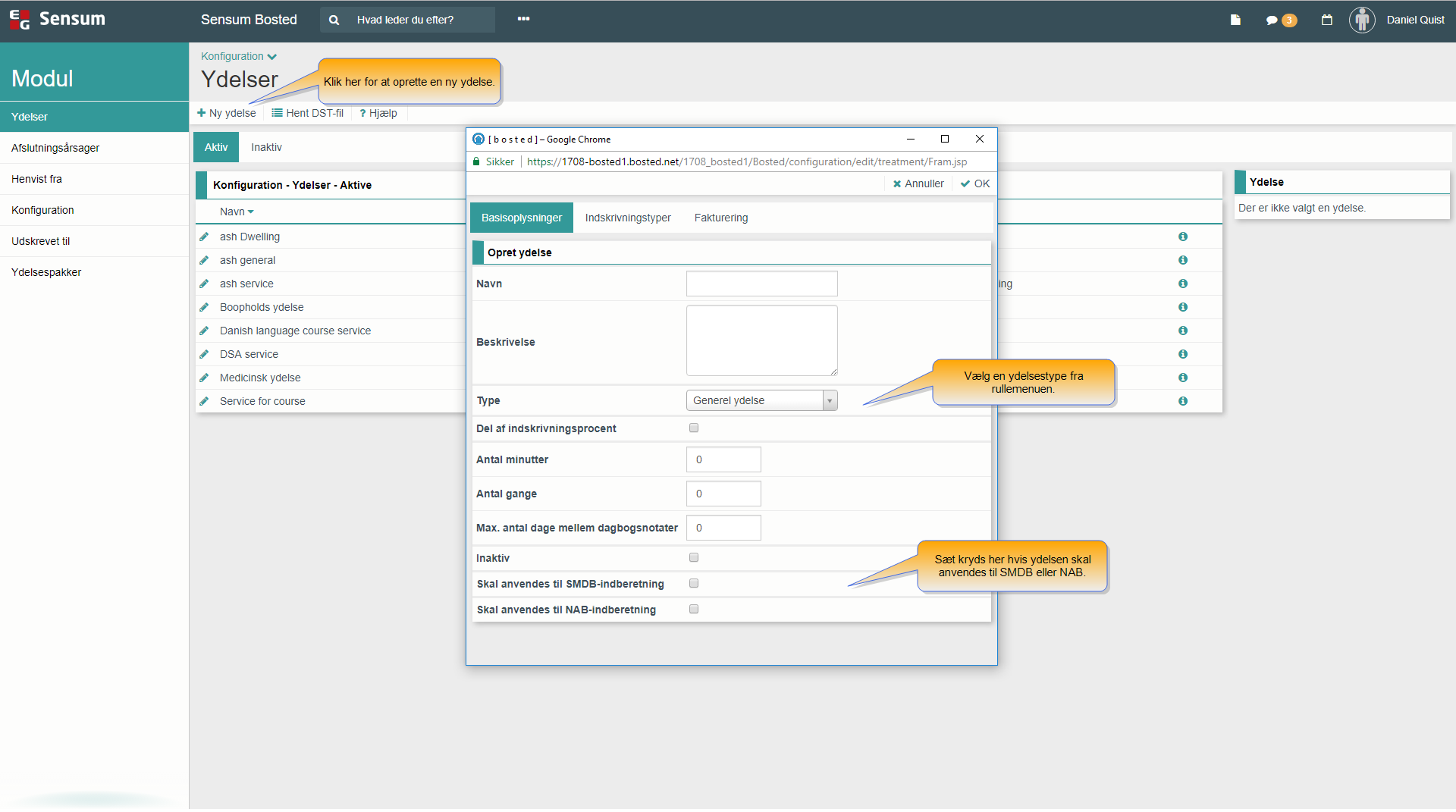Tick Del af indskrivningsprocent checkbox
Viewport: 1456px width, 812px height.
pyautogui.click(x=694, y=428)
